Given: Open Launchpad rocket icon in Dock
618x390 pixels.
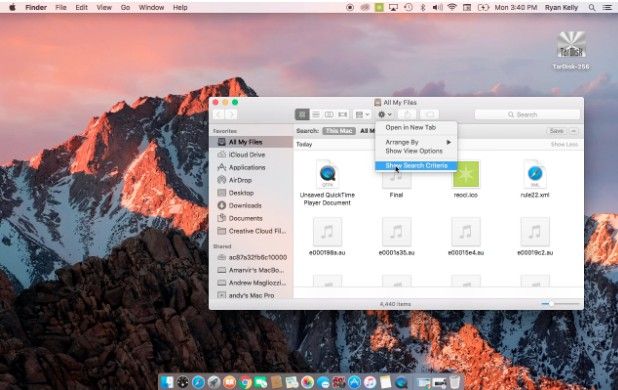Looking at the screenshot, I should pos(214,382).
